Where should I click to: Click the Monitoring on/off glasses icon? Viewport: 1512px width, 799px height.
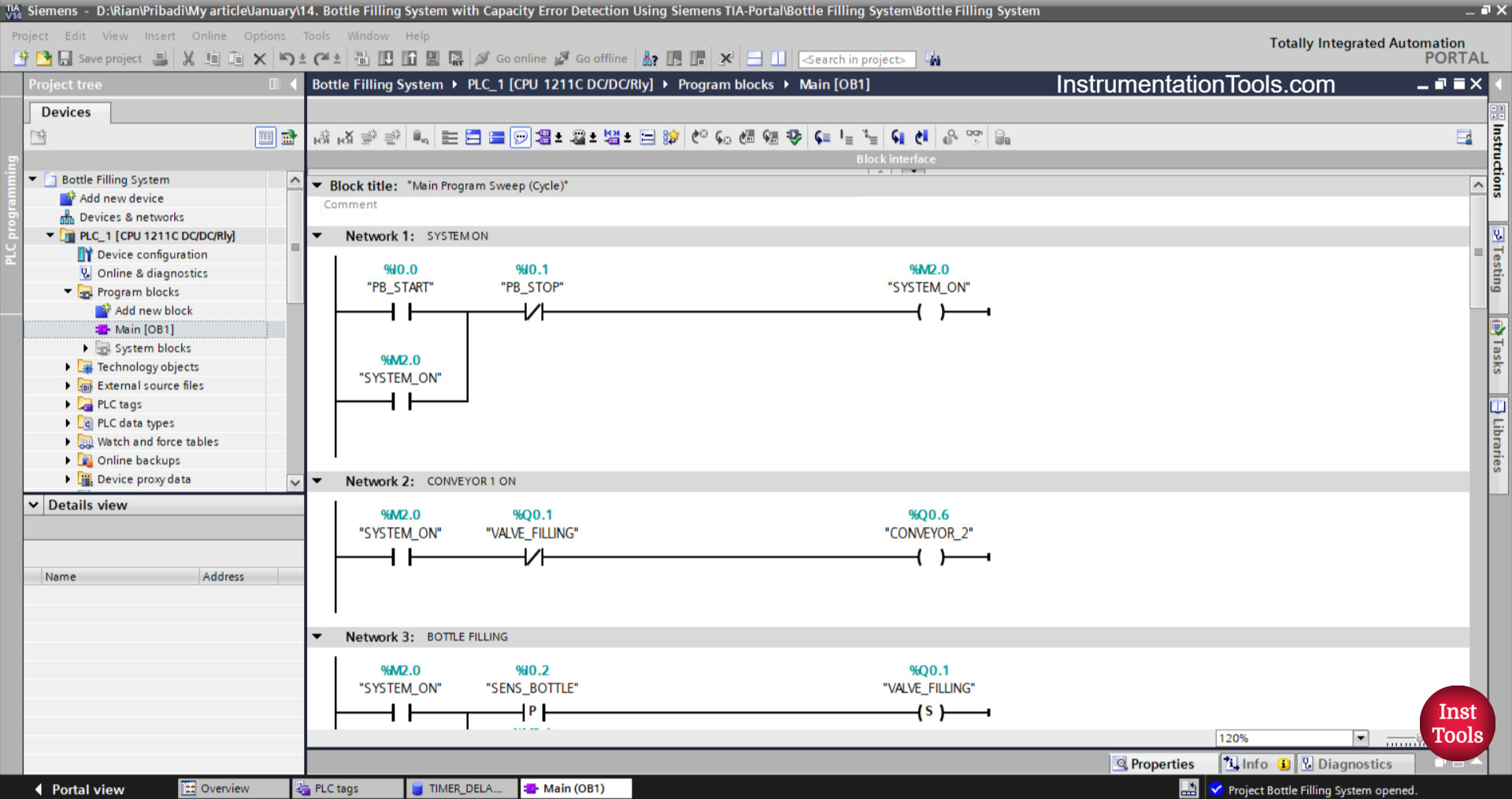974,137
